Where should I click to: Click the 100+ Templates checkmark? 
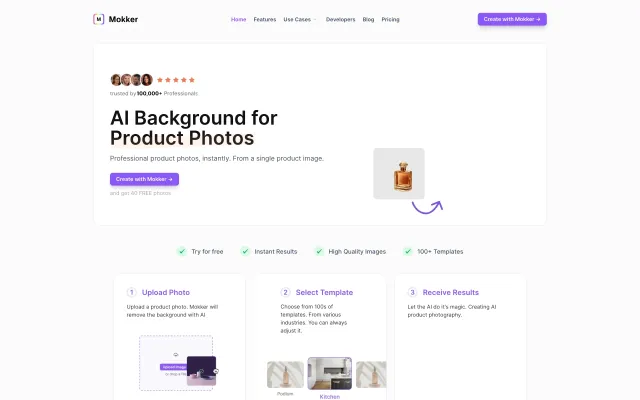tap(408, 251)
